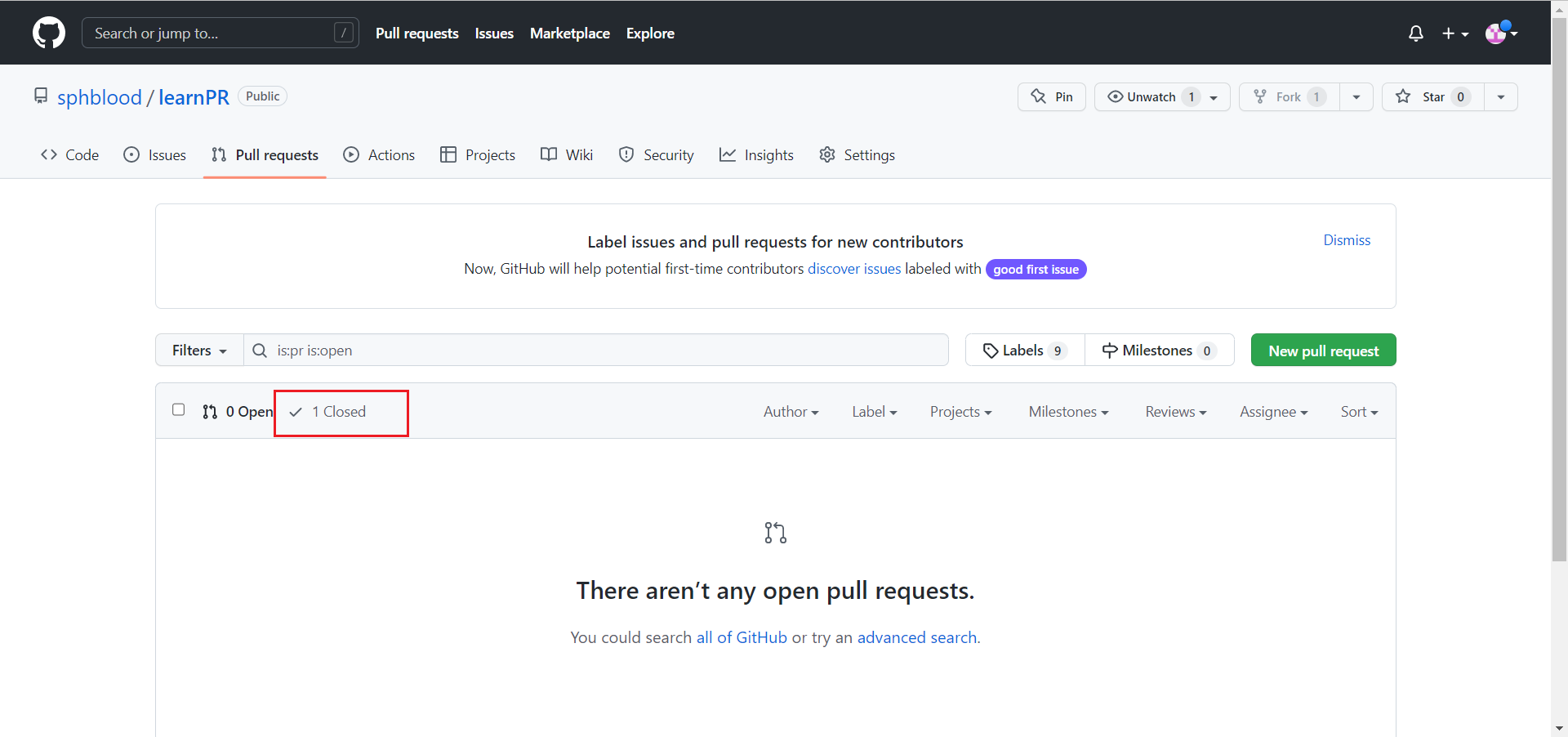Open the Security tab
The height and width of the screenshot is (737, 1568).
point(657,154)
